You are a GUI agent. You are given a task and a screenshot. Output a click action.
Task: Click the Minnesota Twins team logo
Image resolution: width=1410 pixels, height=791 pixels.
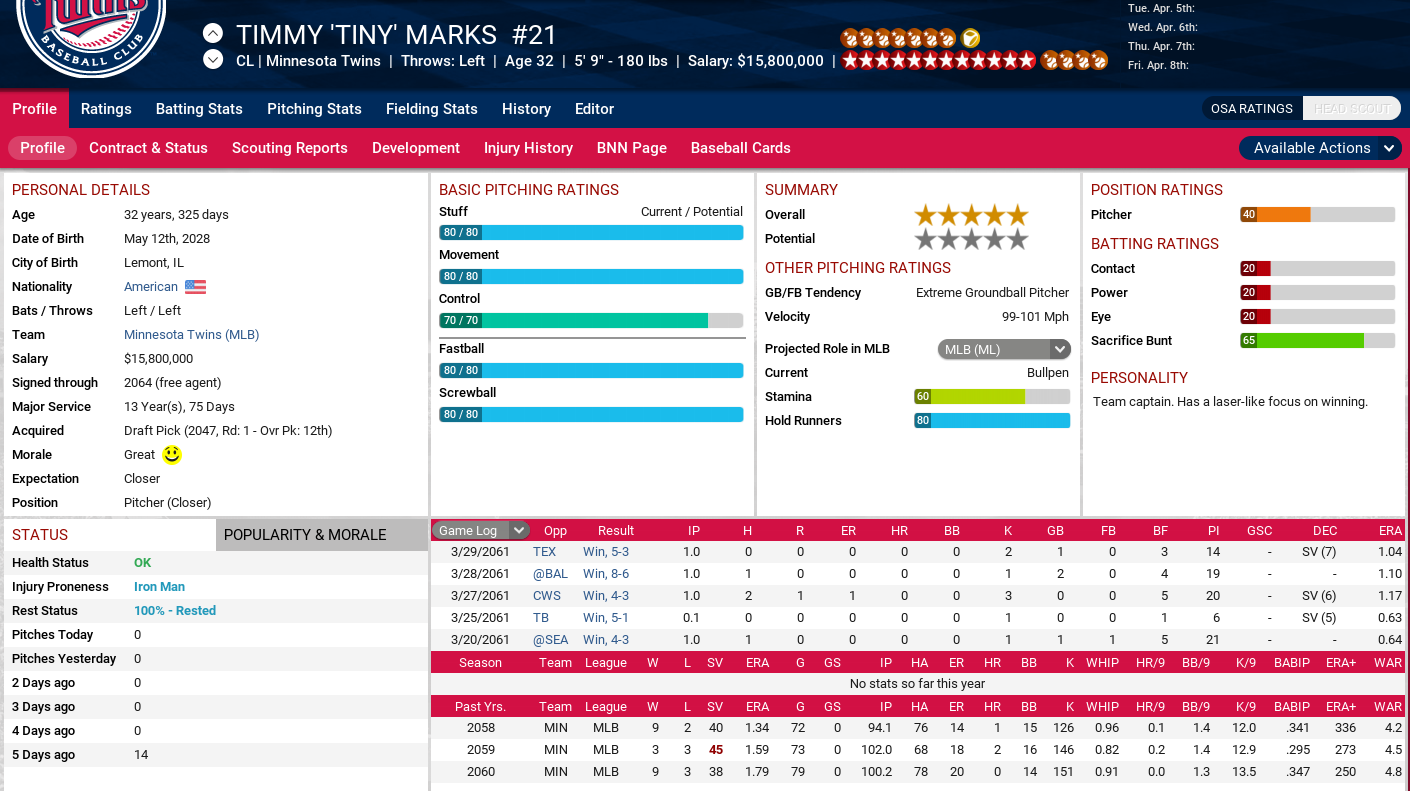(x=91, y=35)
